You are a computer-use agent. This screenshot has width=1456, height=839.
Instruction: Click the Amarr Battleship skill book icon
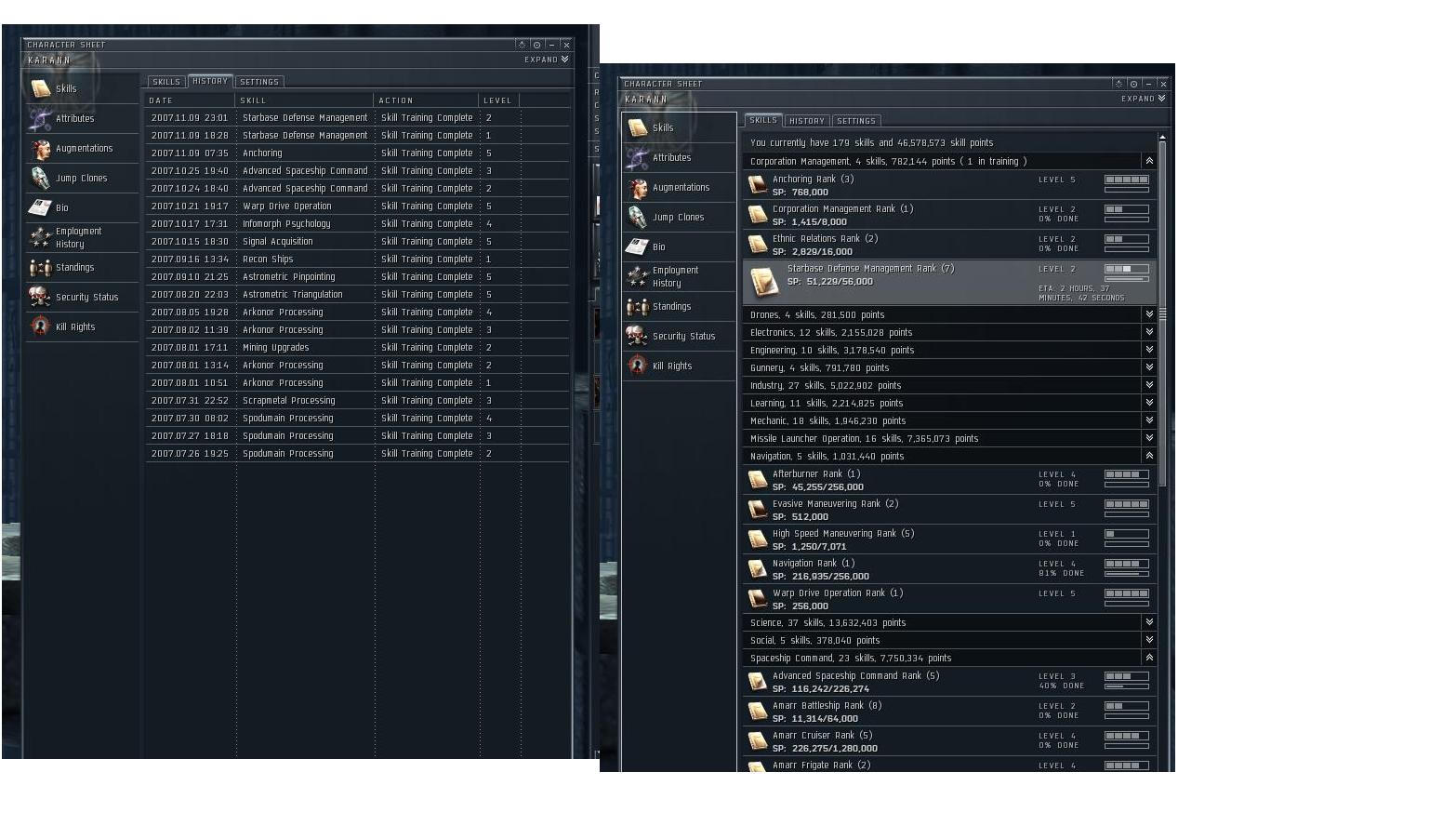click(758, 712)
